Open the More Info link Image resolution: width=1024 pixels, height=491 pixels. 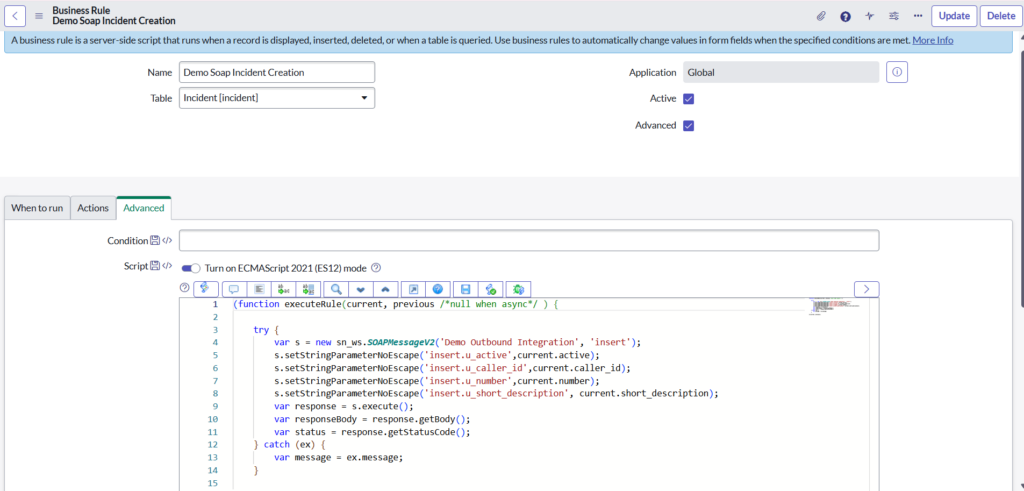932,40
